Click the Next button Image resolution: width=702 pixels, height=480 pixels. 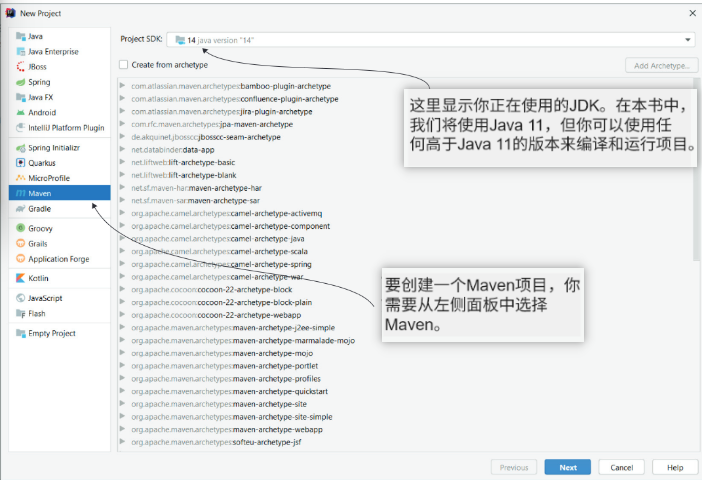coord(568,467)
